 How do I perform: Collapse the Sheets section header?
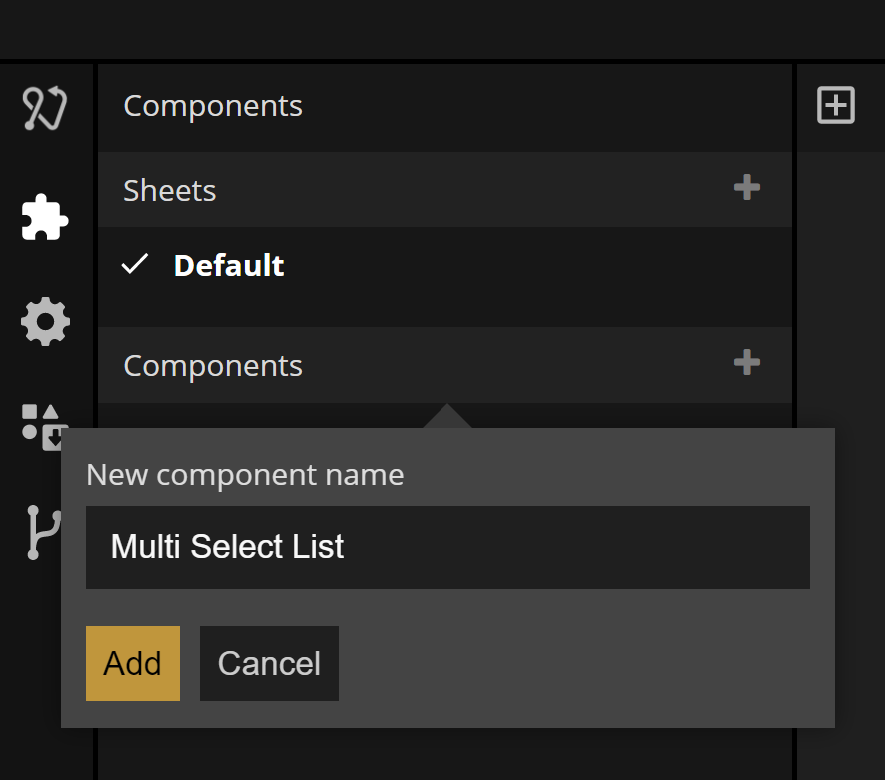(x=170, y=190)
